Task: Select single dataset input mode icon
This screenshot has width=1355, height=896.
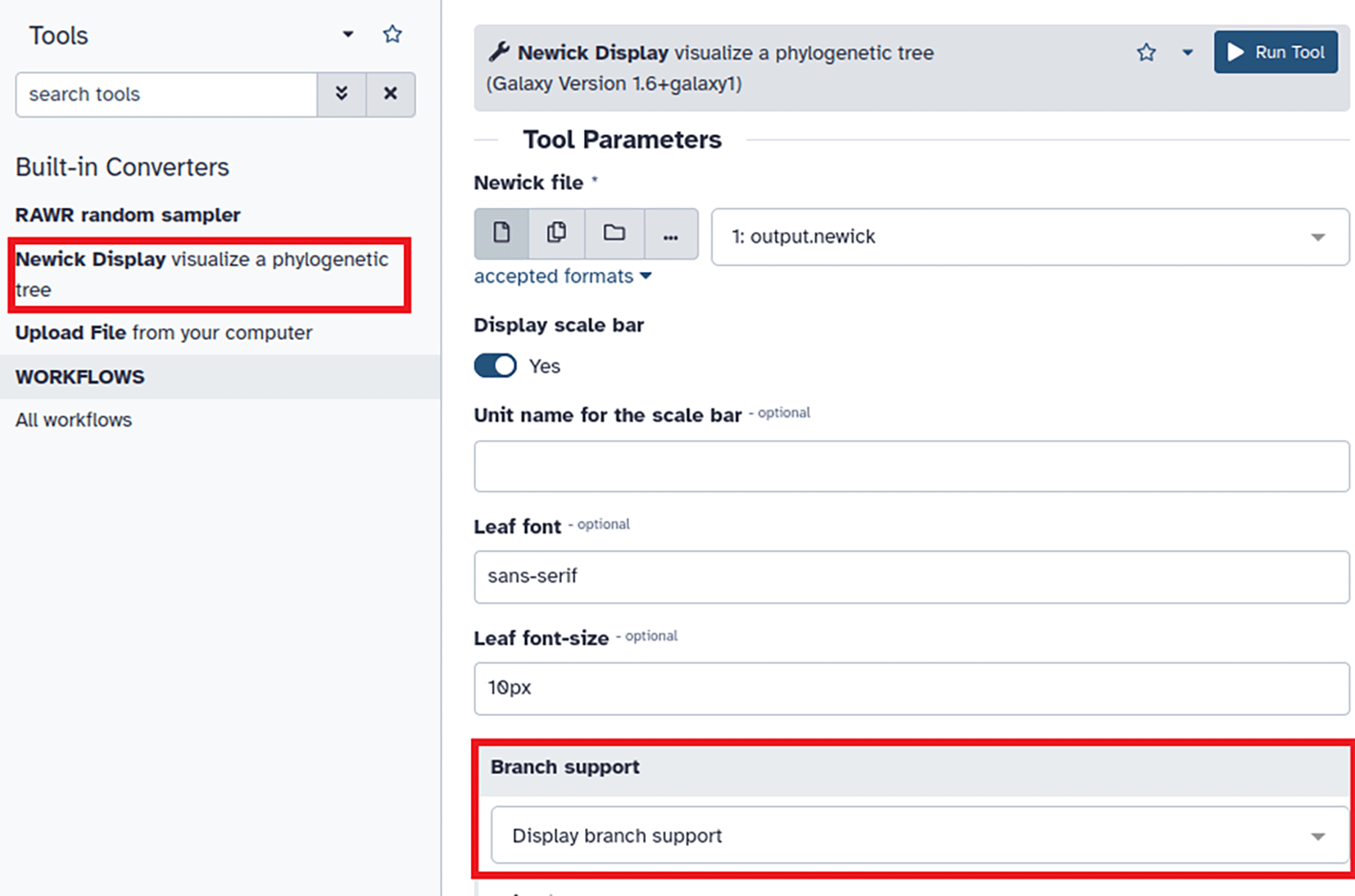Action: [501, 234]
